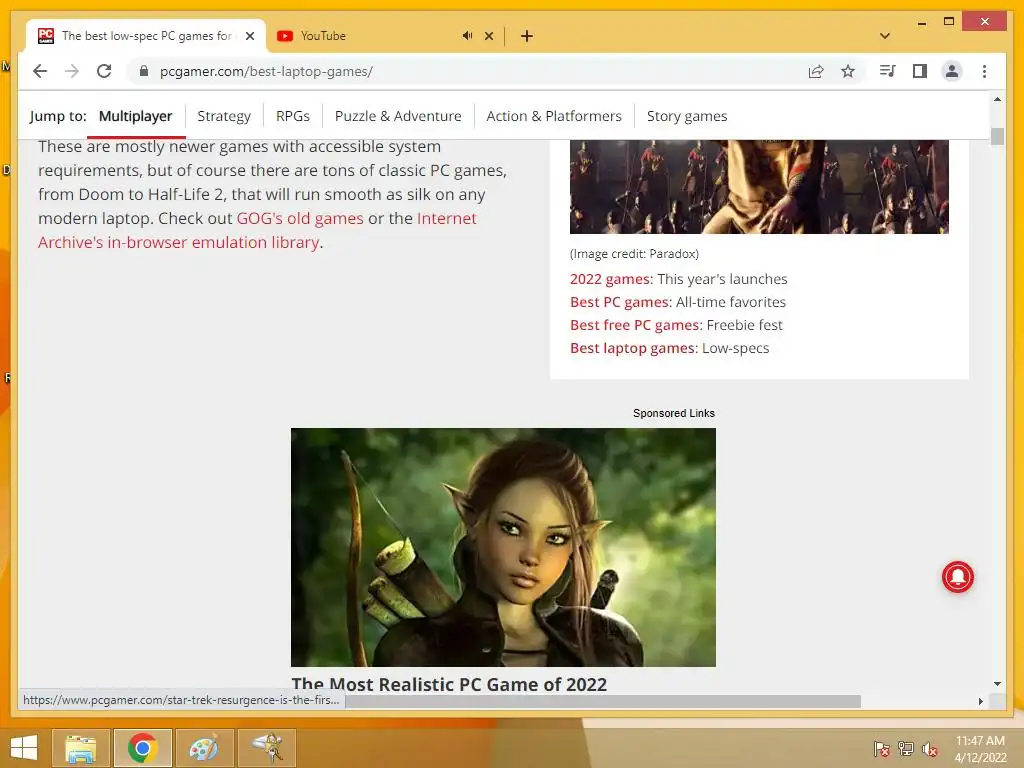The height and width of the screenshot is (768, 1024).
Task: Click the horizontal scrollbar thumb
Action: pyautogui.click(x=603, y=701)
